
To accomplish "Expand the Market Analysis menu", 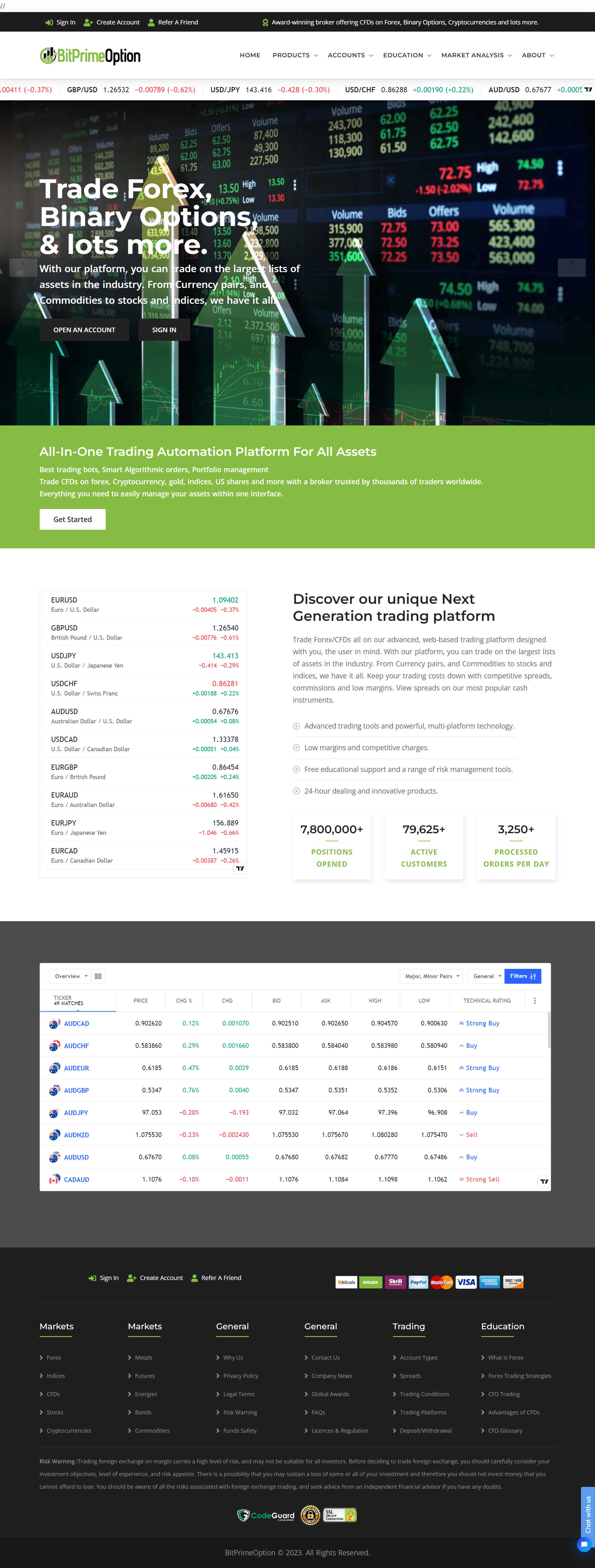I will (x=476, y=55).
